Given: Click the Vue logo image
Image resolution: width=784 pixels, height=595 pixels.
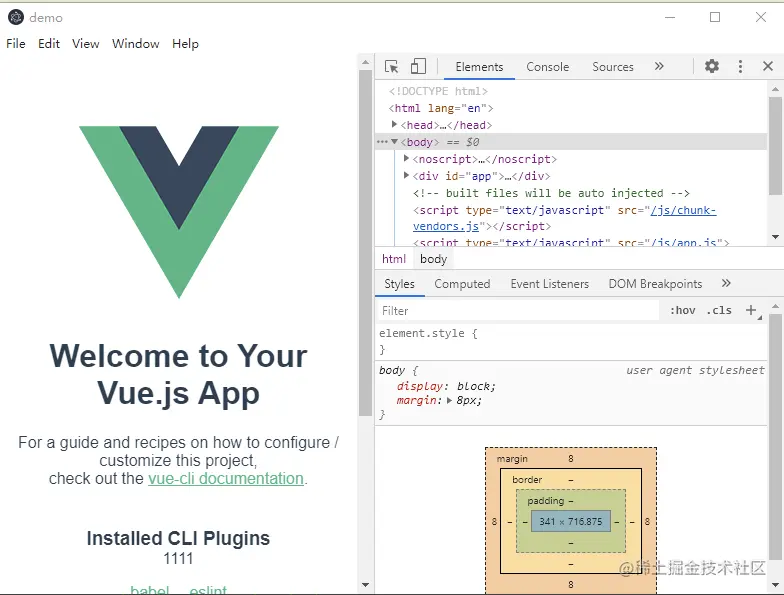Looking at the screenshot, I should pos(178,212).
